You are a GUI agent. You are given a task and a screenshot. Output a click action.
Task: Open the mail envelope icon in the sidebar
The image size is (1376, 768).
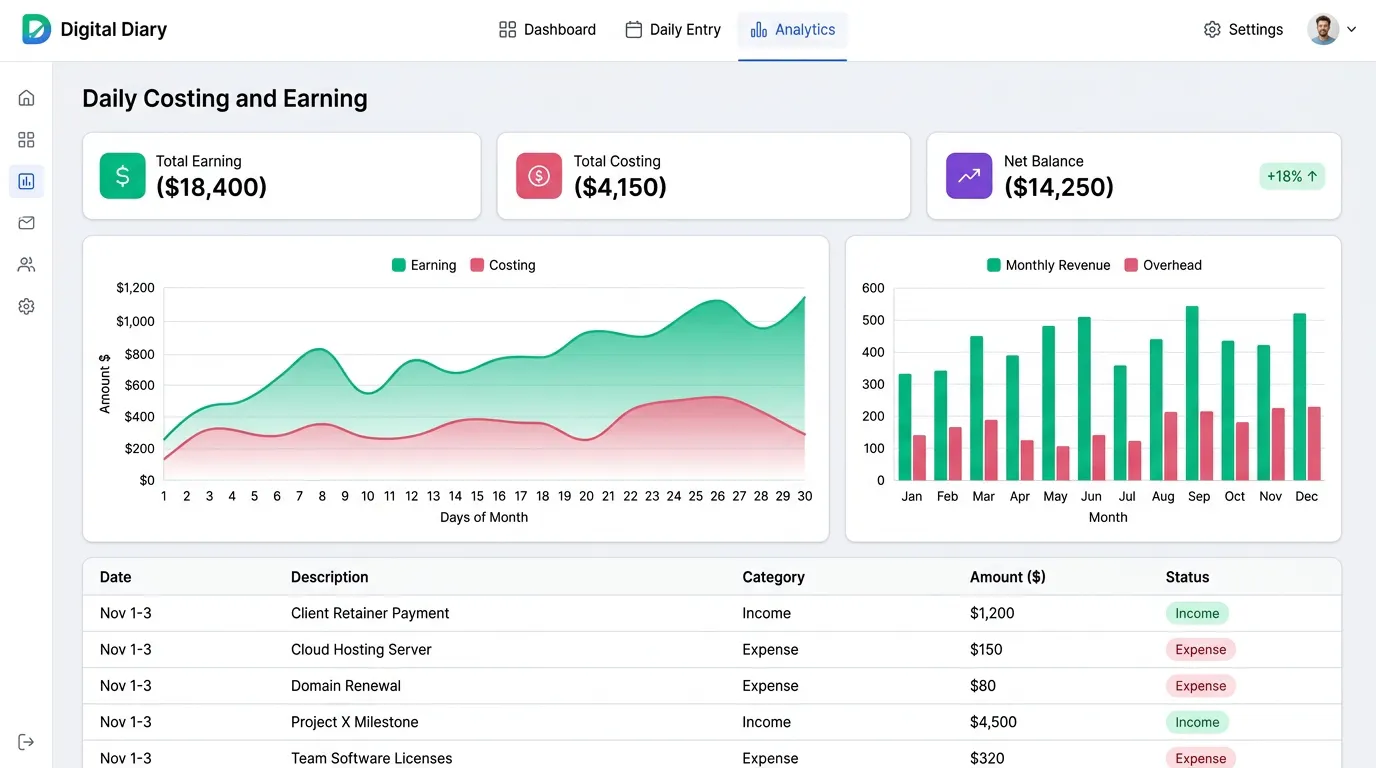27,223
